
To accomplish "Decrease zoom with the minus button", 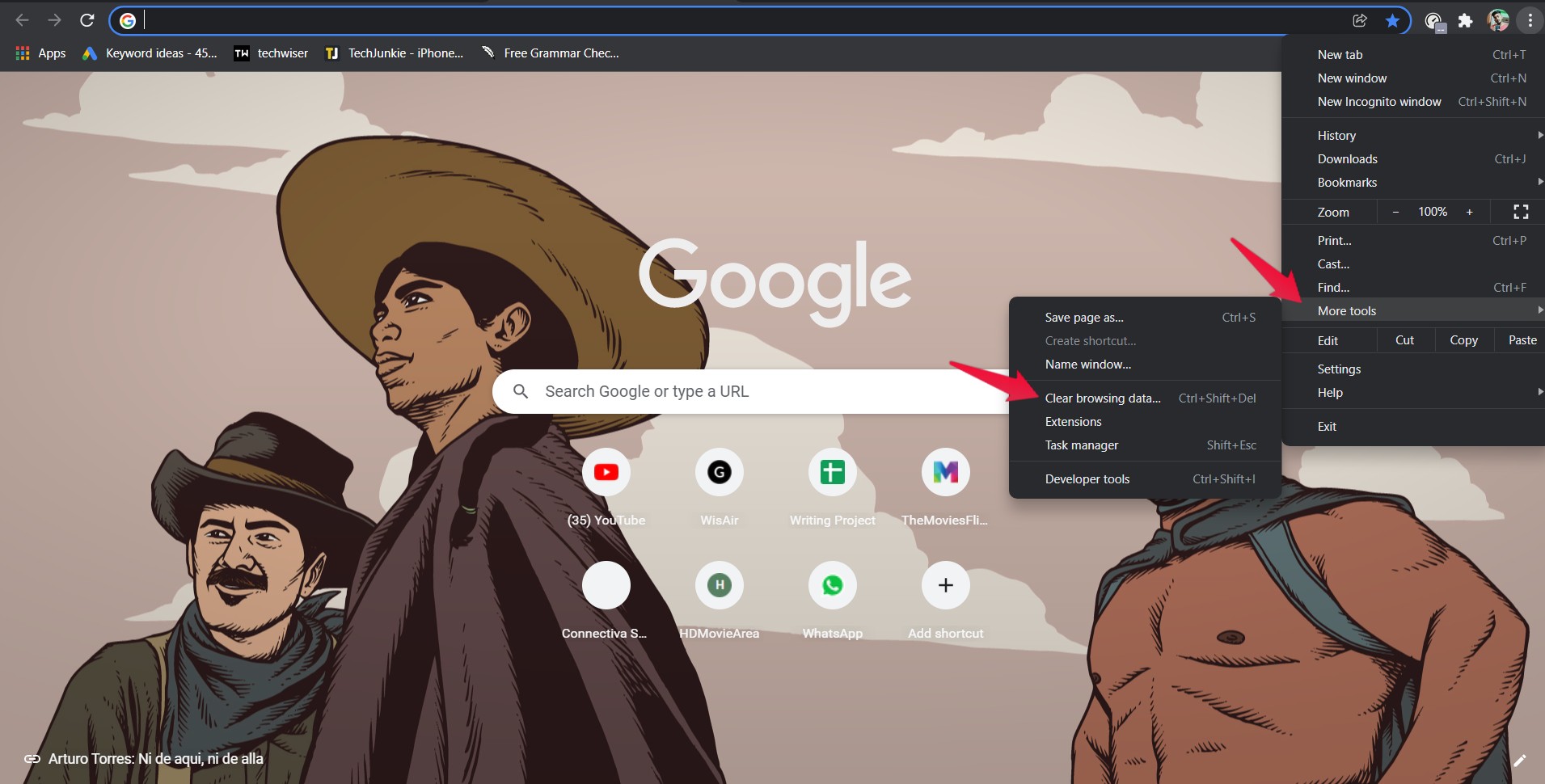I will pos(1395,212).
